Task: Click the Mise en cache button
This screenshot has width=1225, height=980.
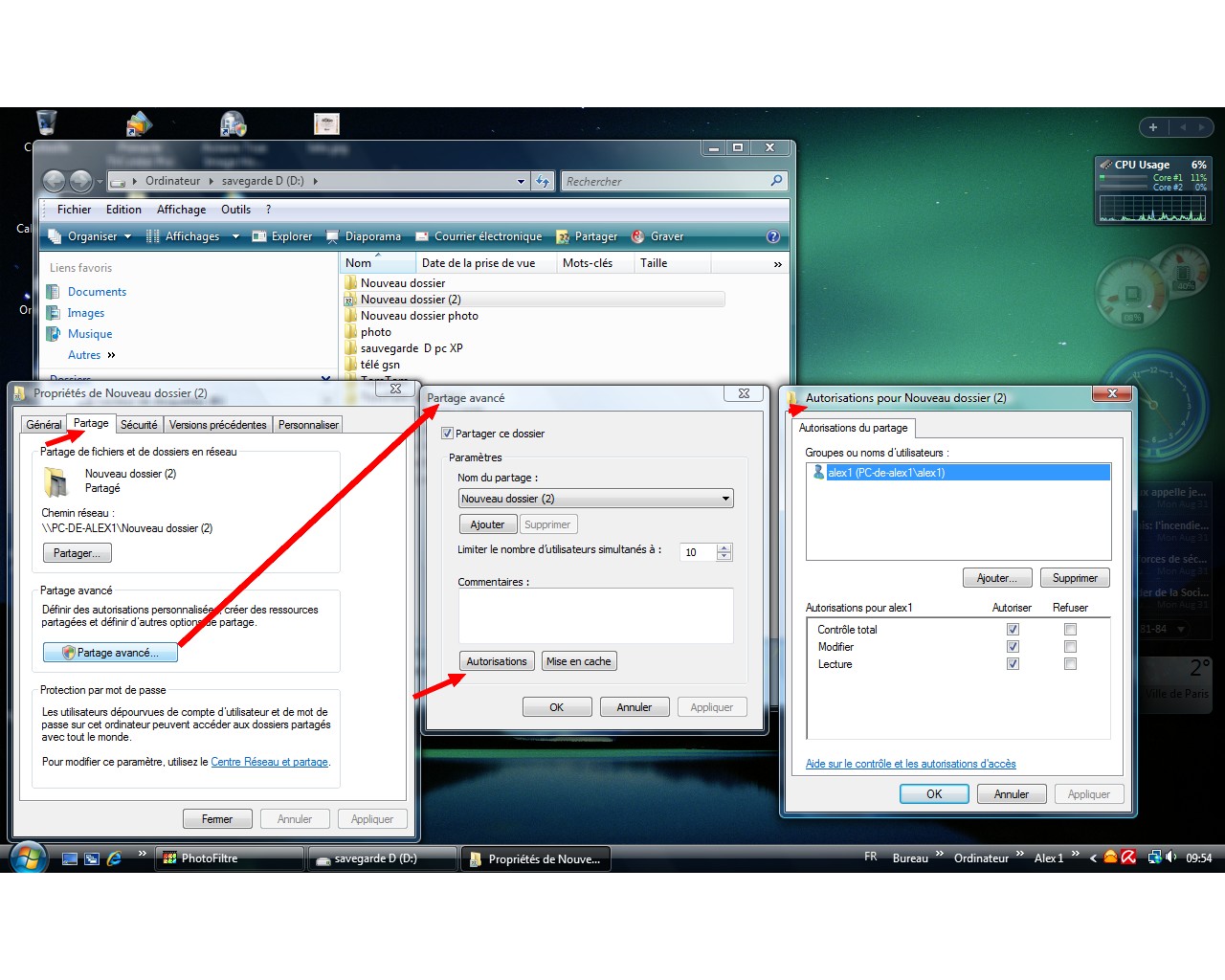Action: click(x=578, y=661)
